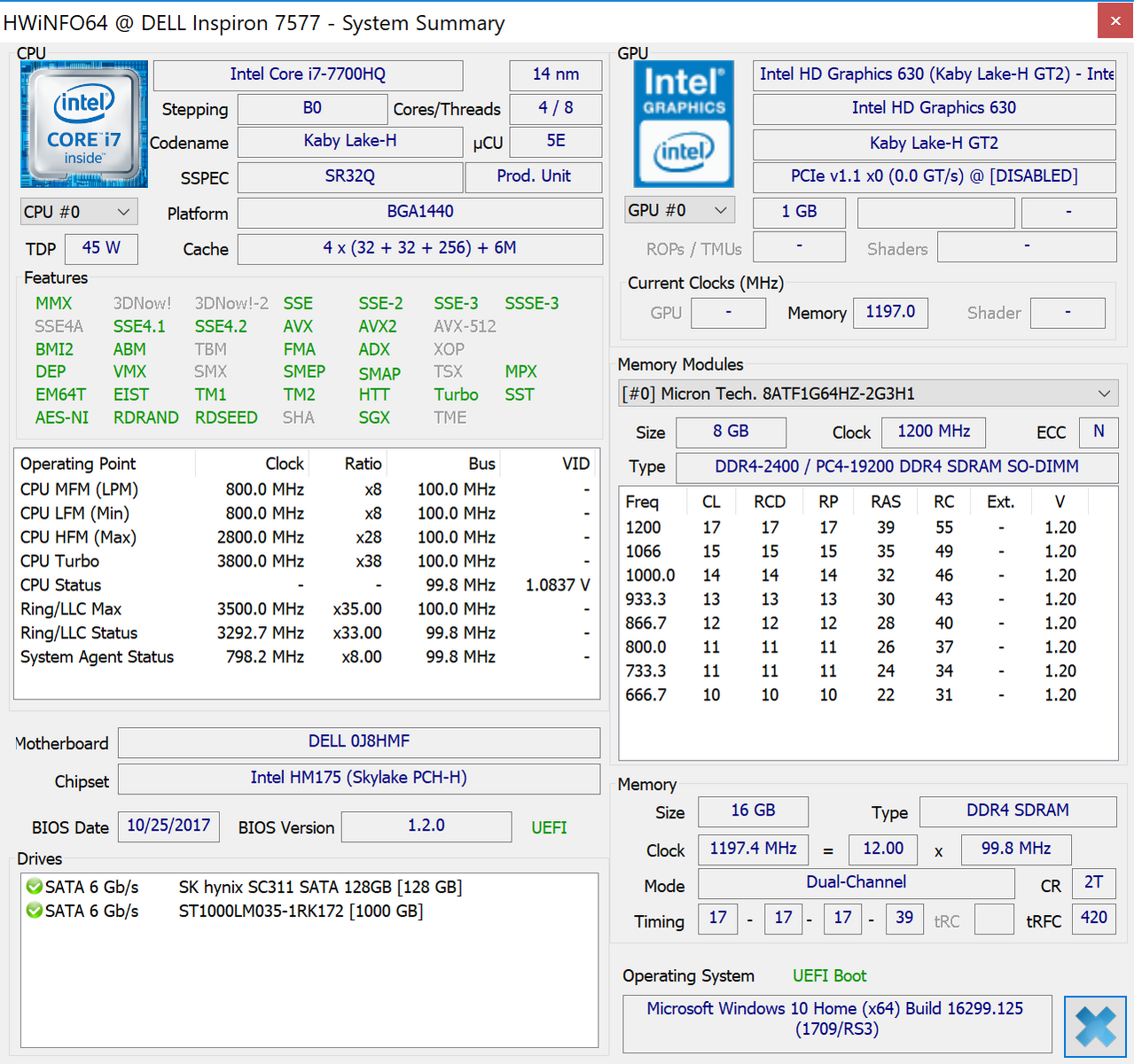Click the PCIe v1.1 x0 DISABLED field
1134x1064 pixels.
click(935, 176)
